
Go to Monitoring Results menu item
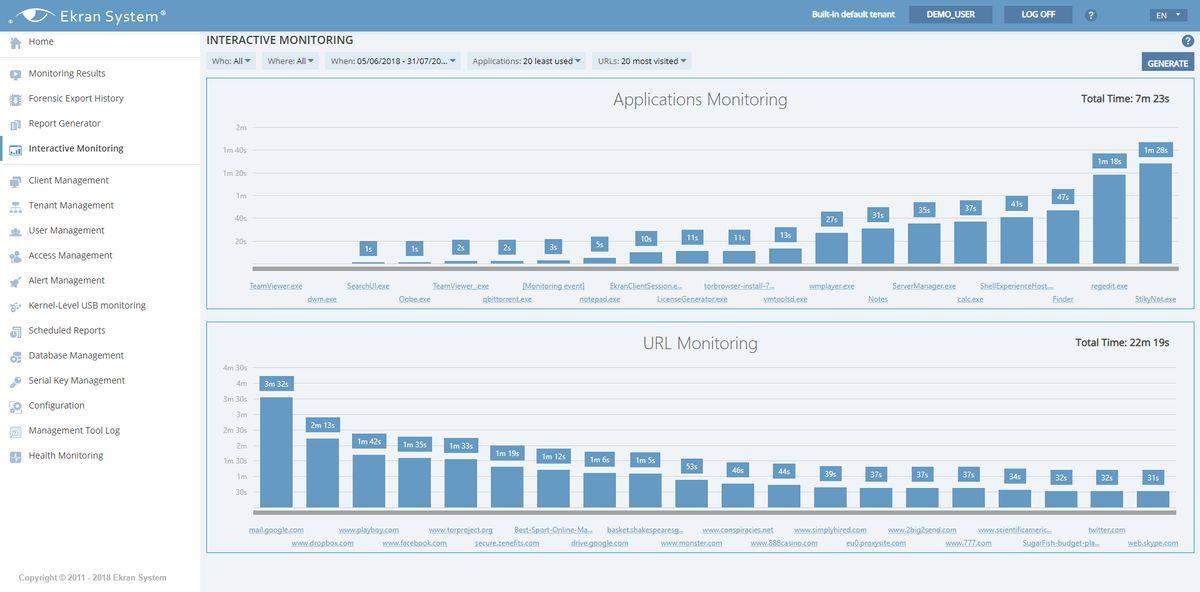[67, 74]
